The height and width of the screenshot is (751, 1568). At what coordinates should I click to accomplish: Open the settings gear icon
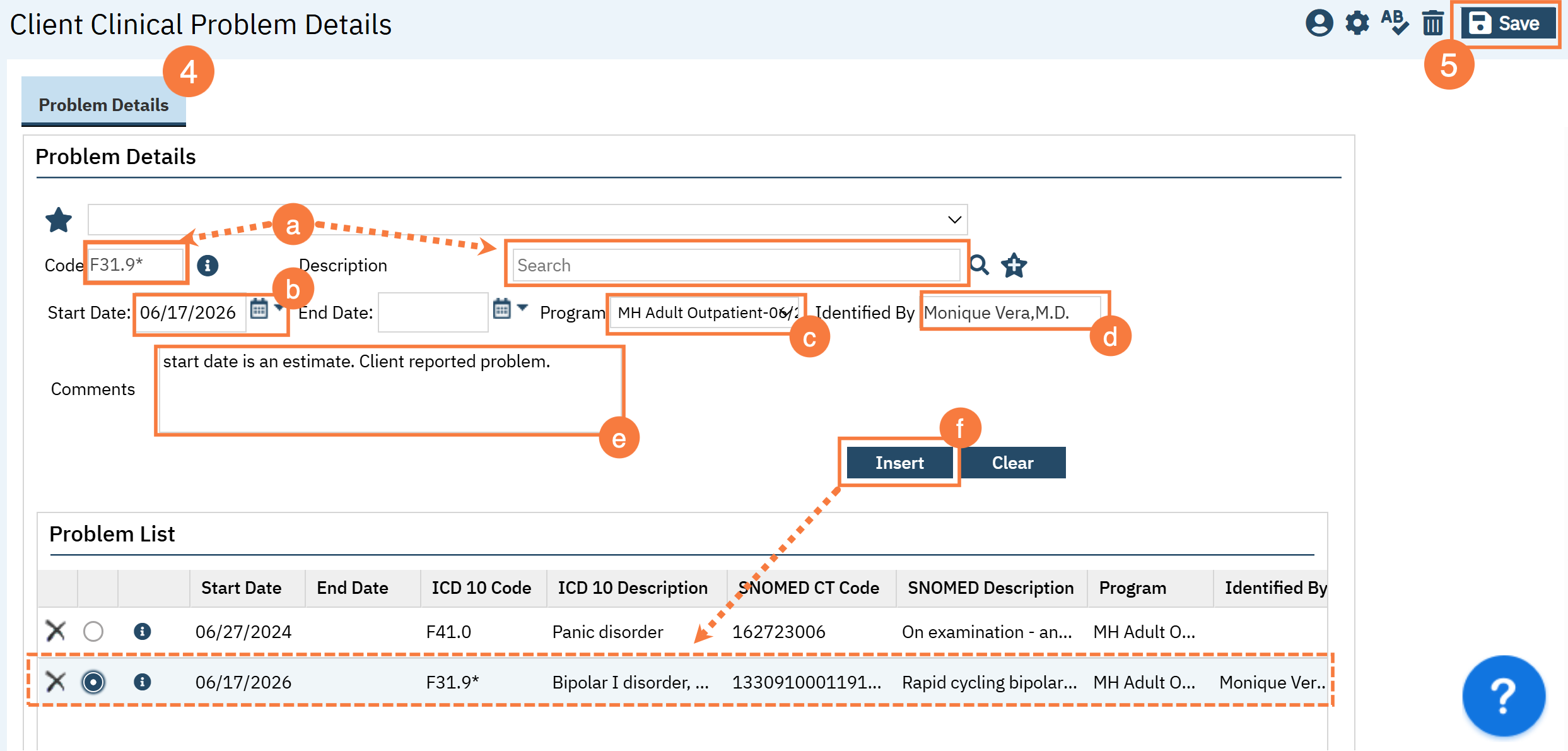coord(1357,23)
